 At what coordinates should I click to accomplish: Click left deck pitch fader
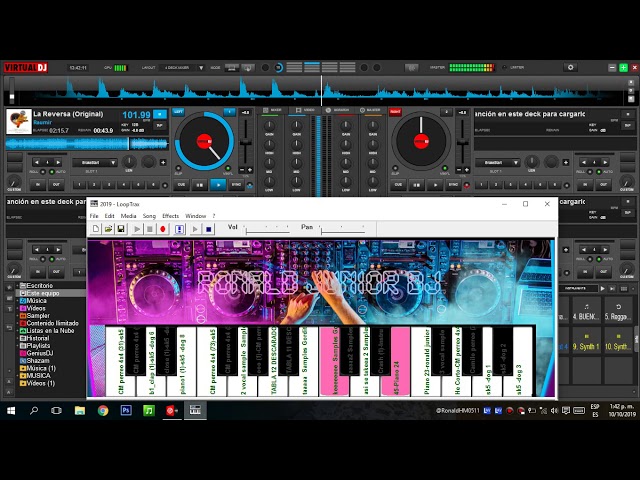[x=245, y=142]
